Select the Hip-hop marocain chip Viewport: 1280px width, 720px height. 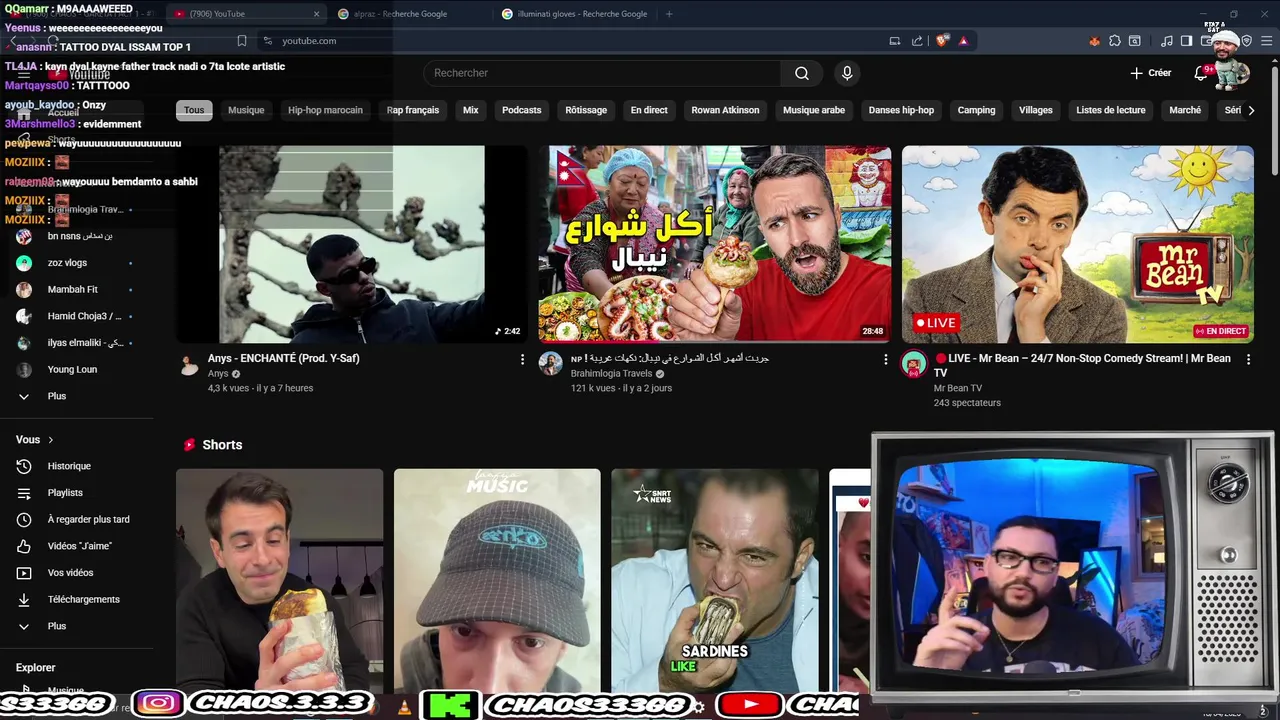point(325,110)
